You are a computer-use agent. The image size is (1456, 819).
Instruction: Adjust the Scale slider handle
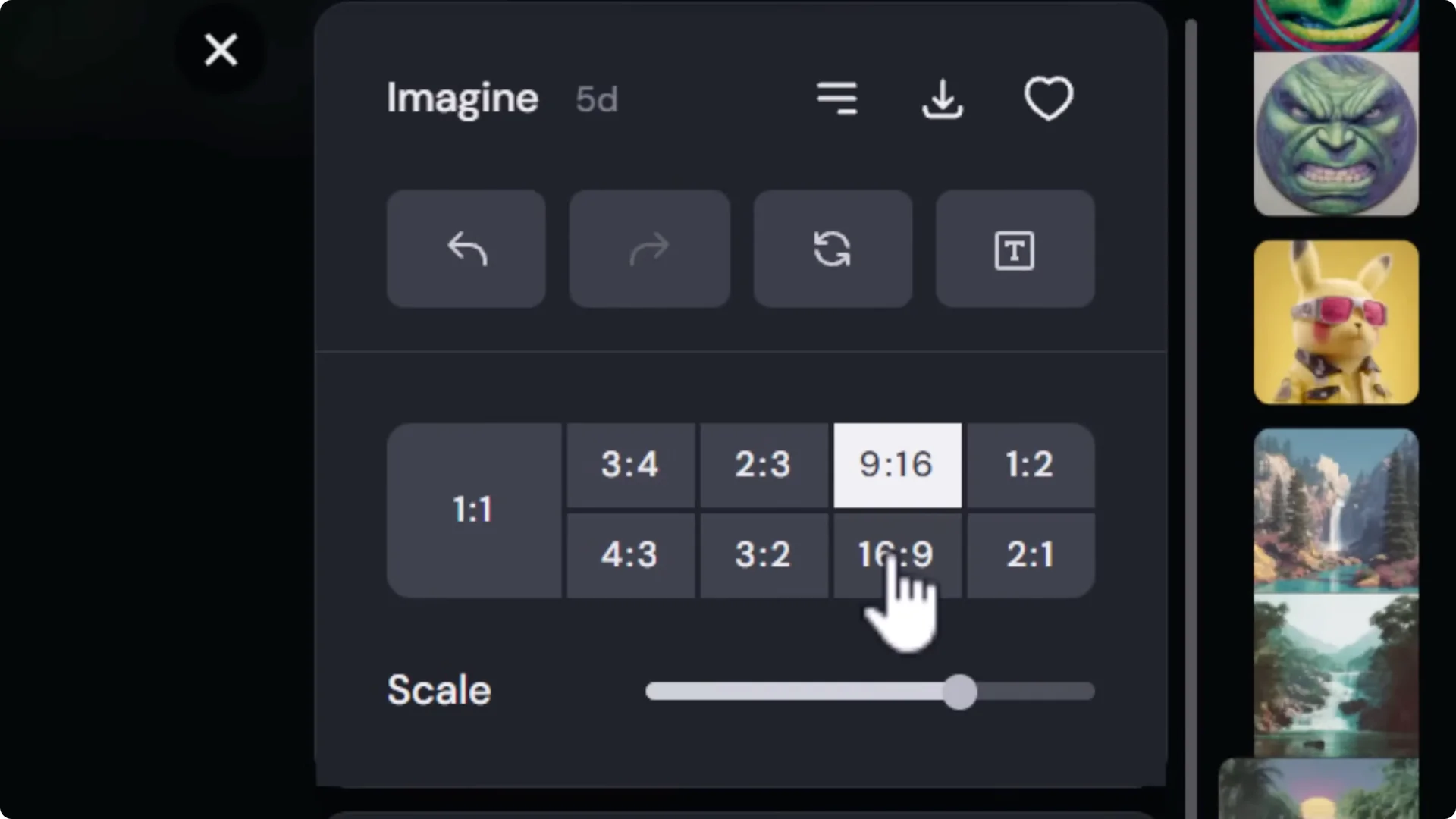pos(960,692)
